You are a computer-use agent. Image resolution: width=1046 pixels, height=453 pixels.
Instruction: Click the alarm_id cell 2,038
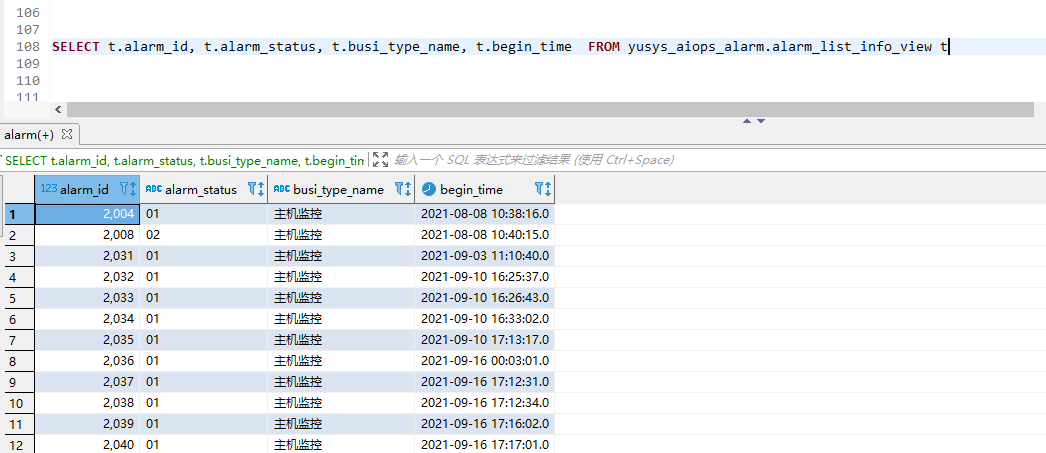[87, 403]
